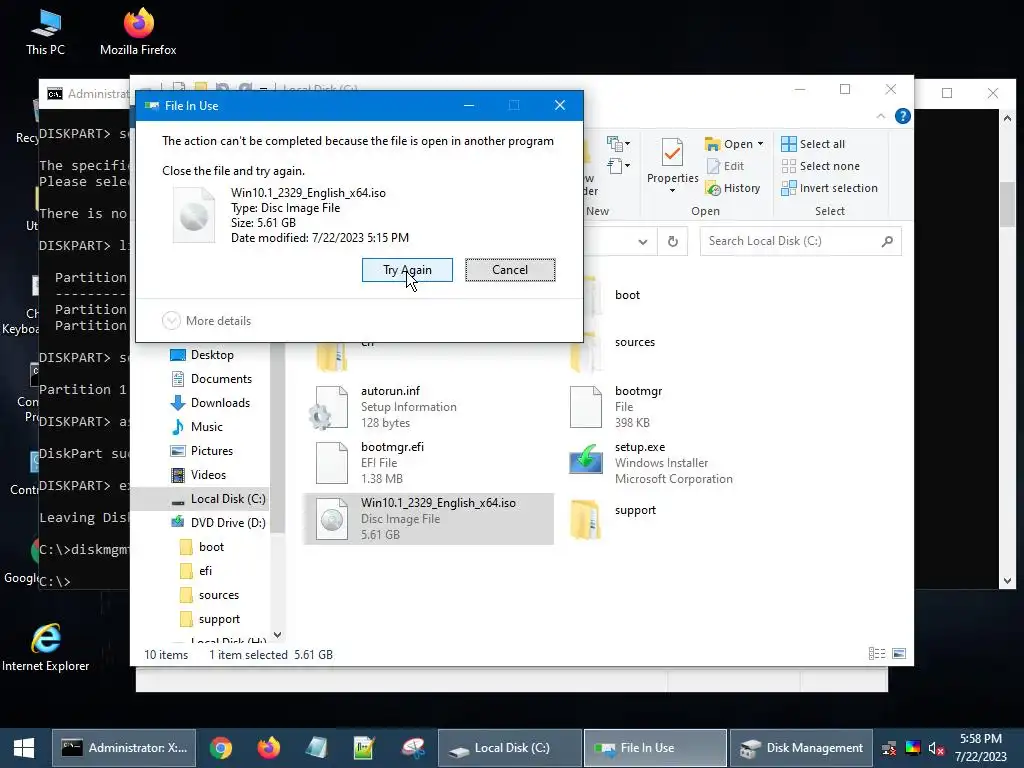Expand More details chevron in dialog
Image resolution: width=1024 pixels, height=768 pixels.
pos(171,321)
